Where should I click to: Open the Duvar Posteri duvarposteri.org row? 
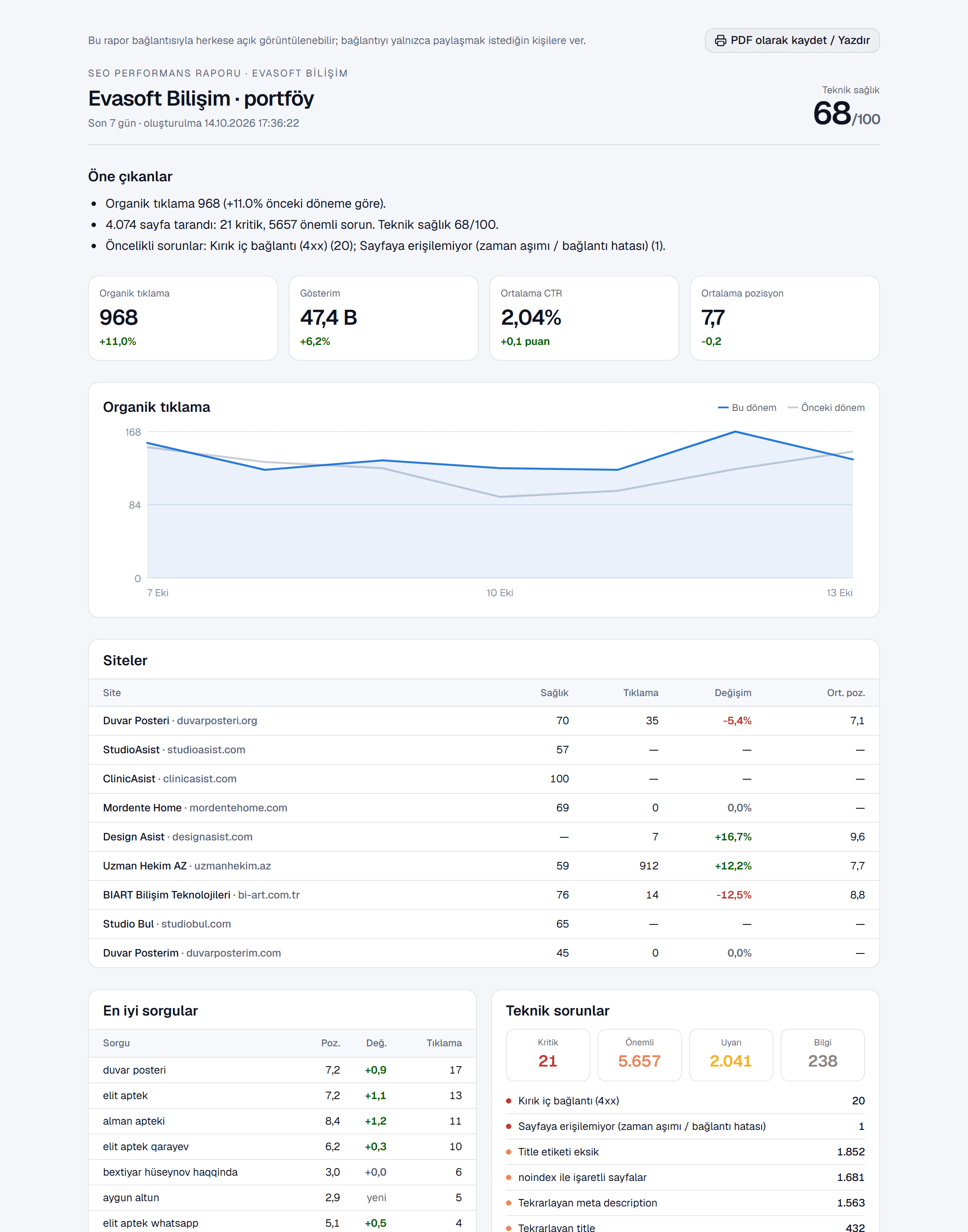point(484,720)
